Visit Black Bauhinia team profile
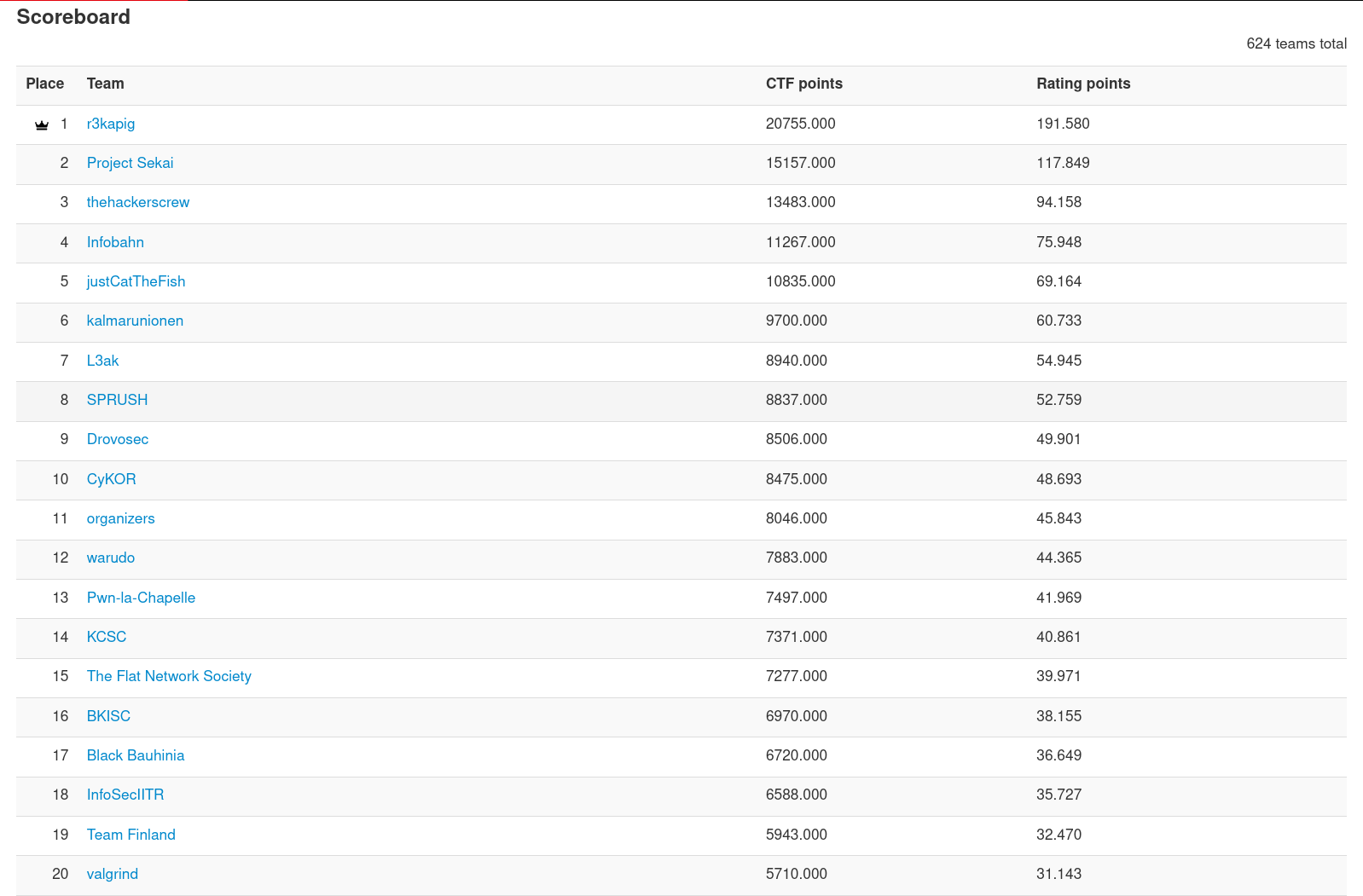Image resolution: width=1363 pixels, height=896 pixels. 136,755
